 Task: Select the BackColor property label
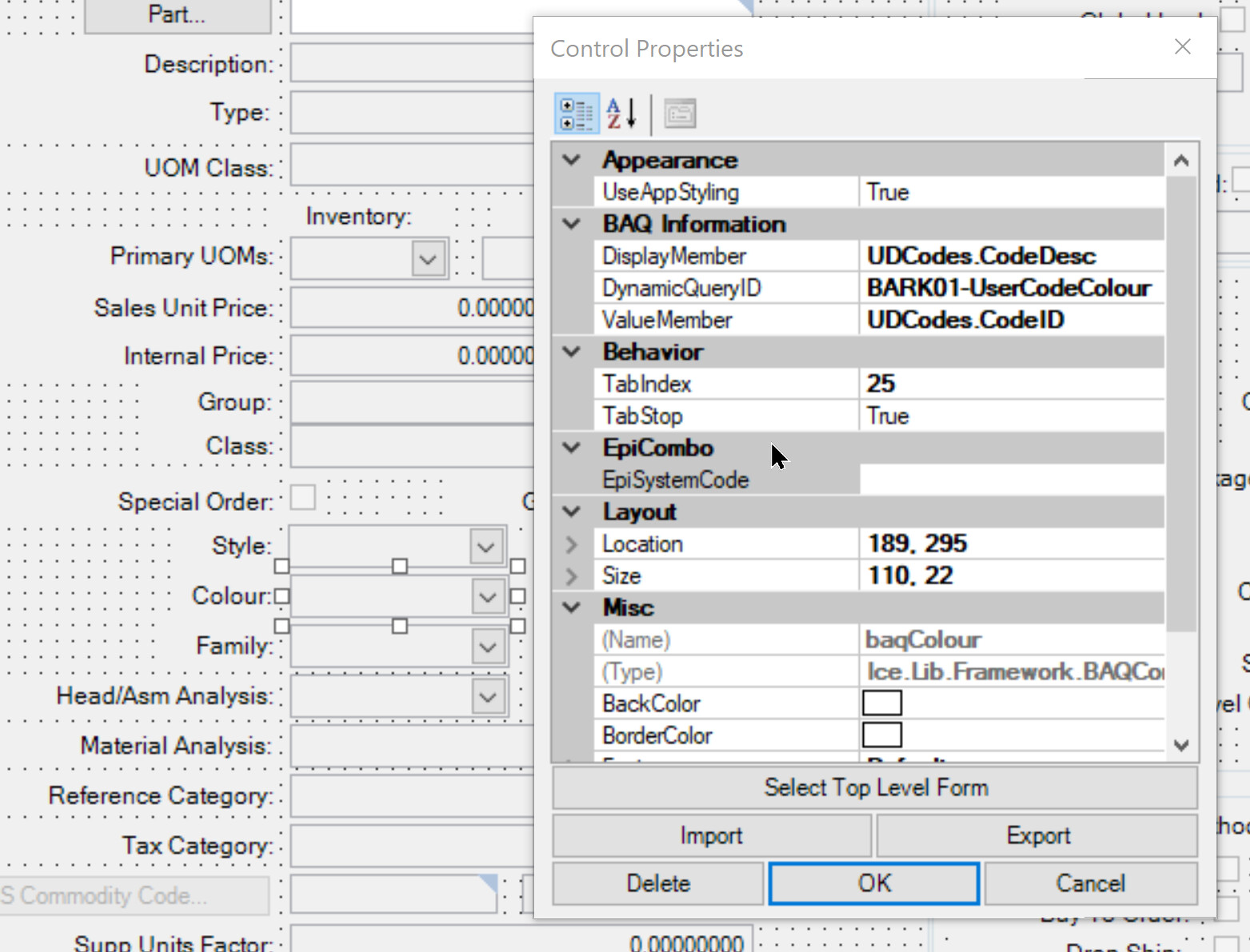[651, 703]
